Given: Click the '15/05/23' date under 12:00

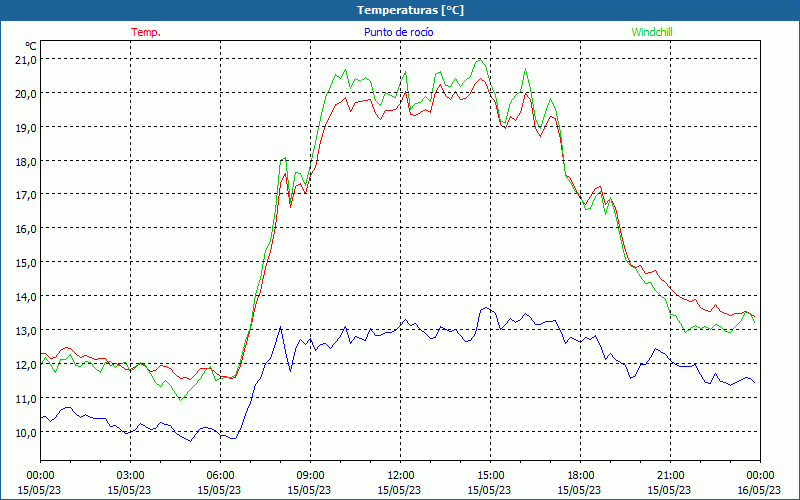Looking at the screenshot, I should coord(399,490).
